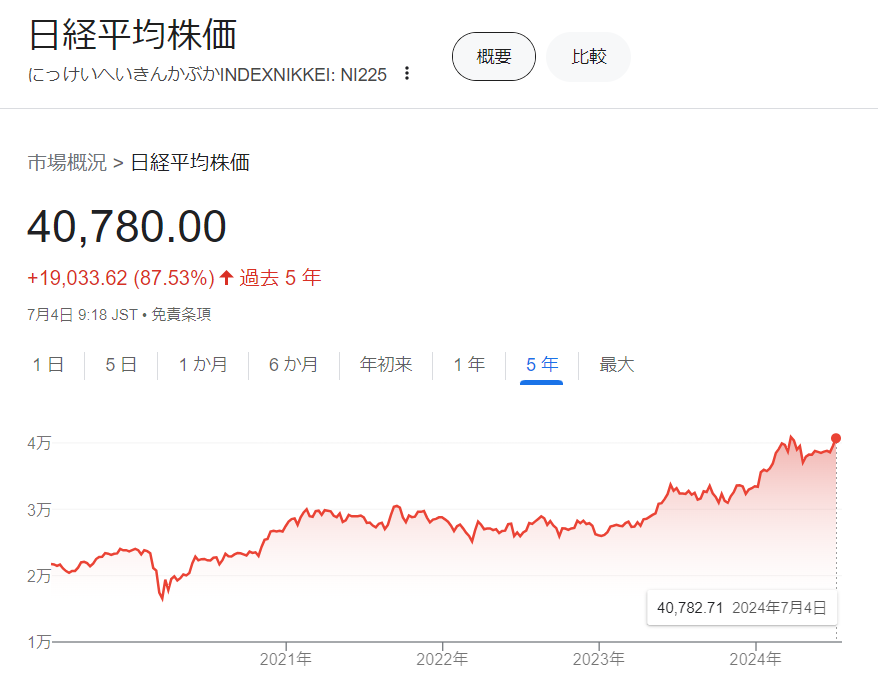The width and height of the screenshot is (878, 681).
Task: Click the 日経平均株価 page title
Action: coord(133,35)
